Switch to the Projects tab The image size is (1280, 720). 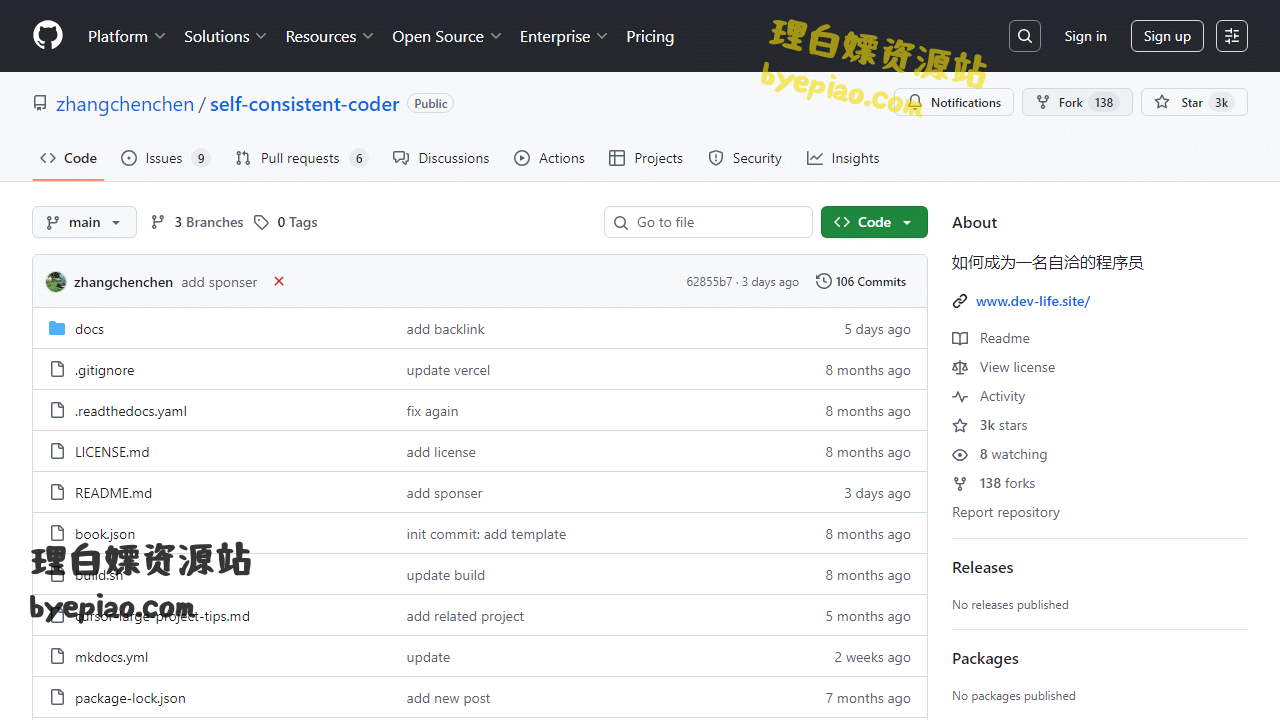(646, 158)
